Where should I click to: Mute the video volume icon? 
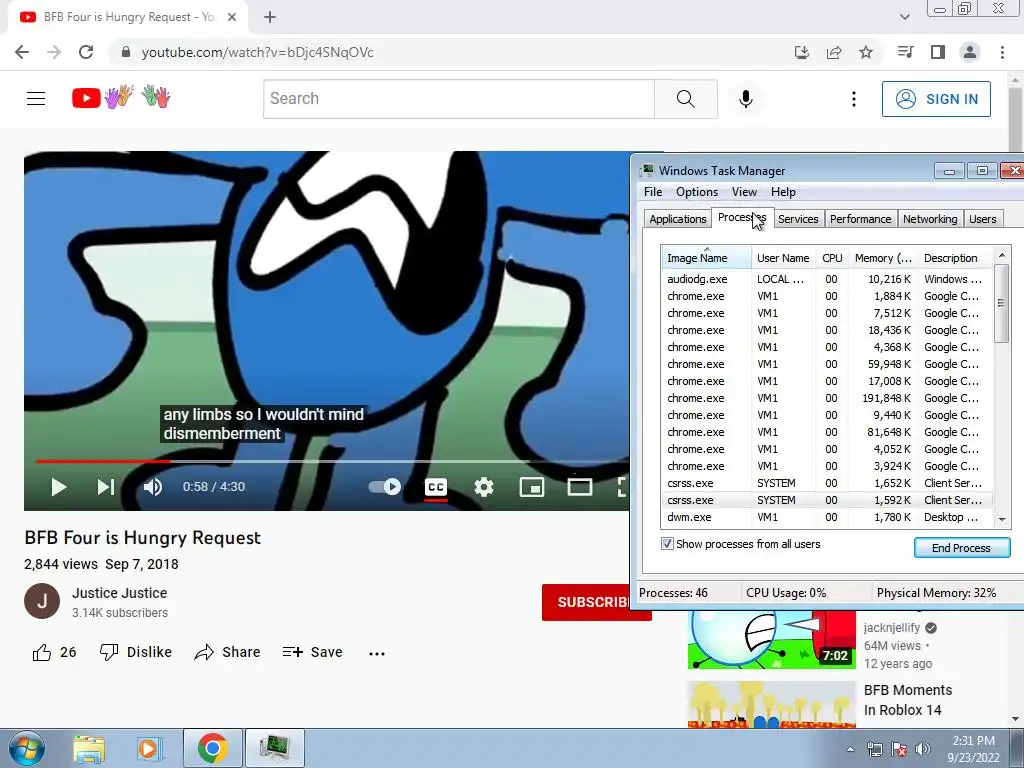[x=153, y=487]
